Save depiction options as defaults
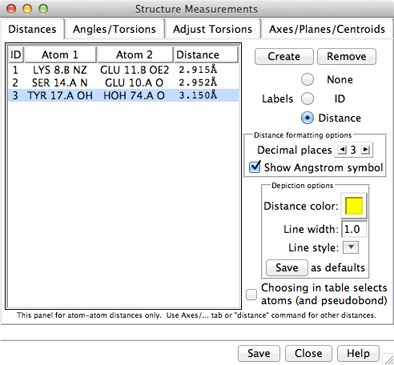The image size is (394, 365). click(x=287, y=268)
